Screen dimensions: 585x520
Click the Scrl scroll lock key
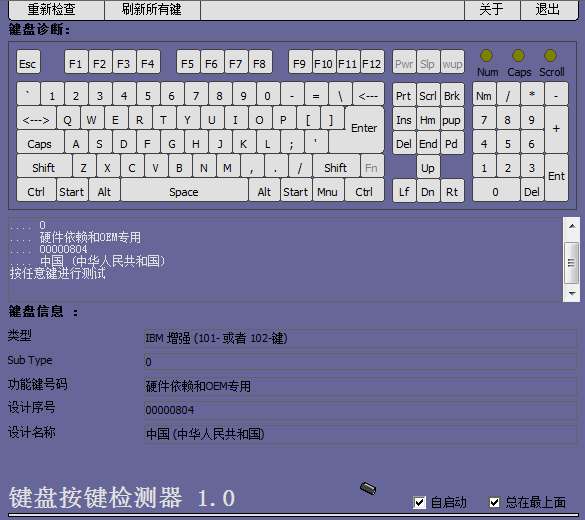tap(428, 94)
